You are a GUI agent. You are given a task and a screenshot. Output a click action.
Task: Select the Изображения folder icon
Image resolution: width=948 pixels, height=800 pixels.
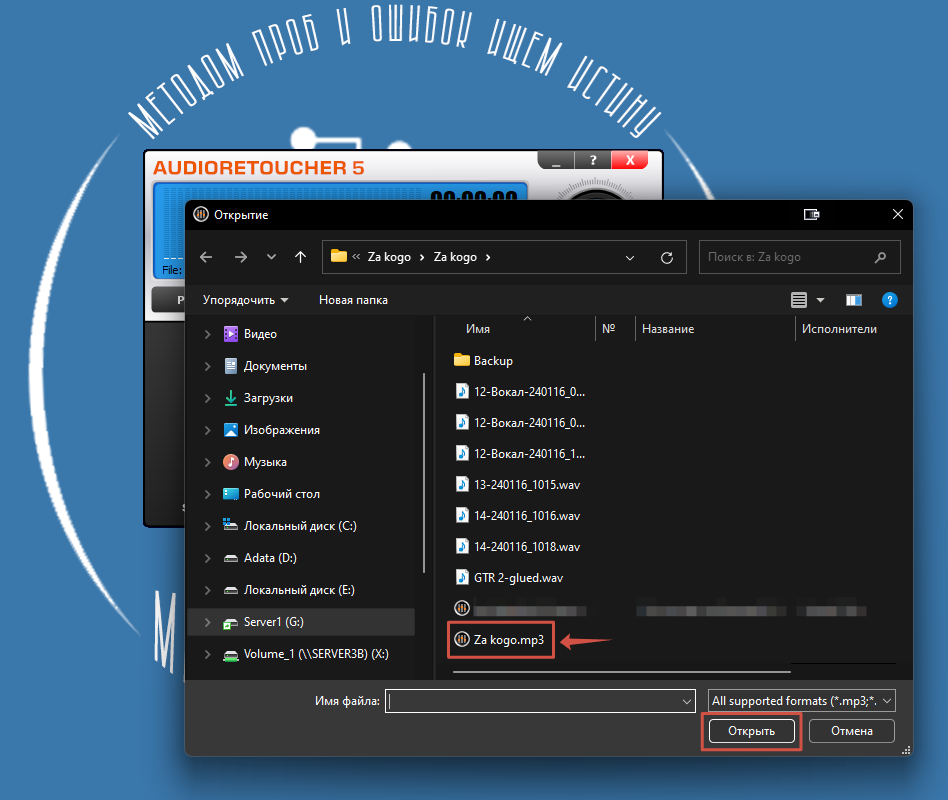pyautogui.click(x=231, y=430)
